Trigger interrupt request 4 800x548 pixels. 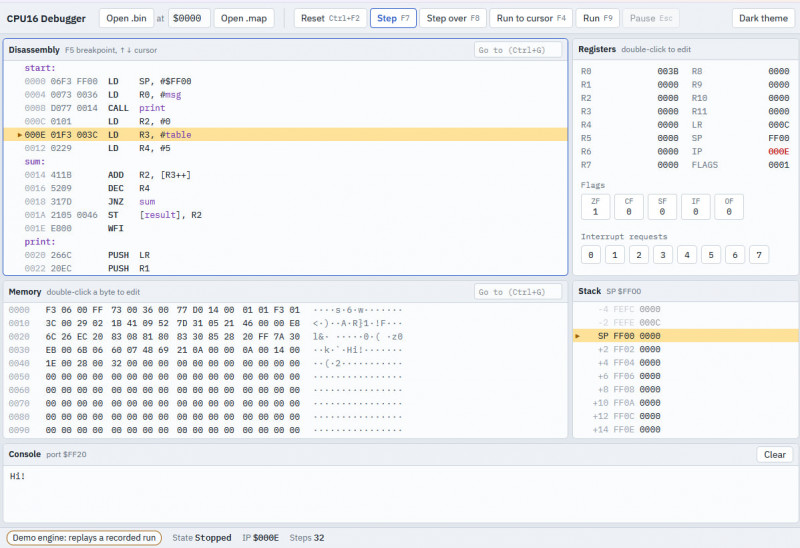click(x=687, y=255)
